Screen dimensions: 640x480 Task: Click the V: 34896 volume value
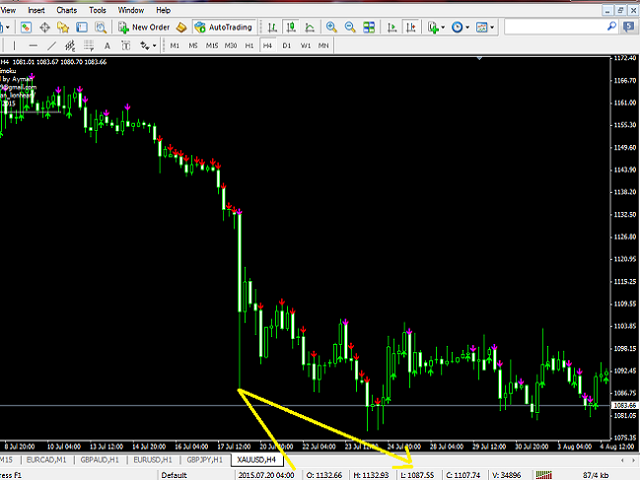(507, 475)
